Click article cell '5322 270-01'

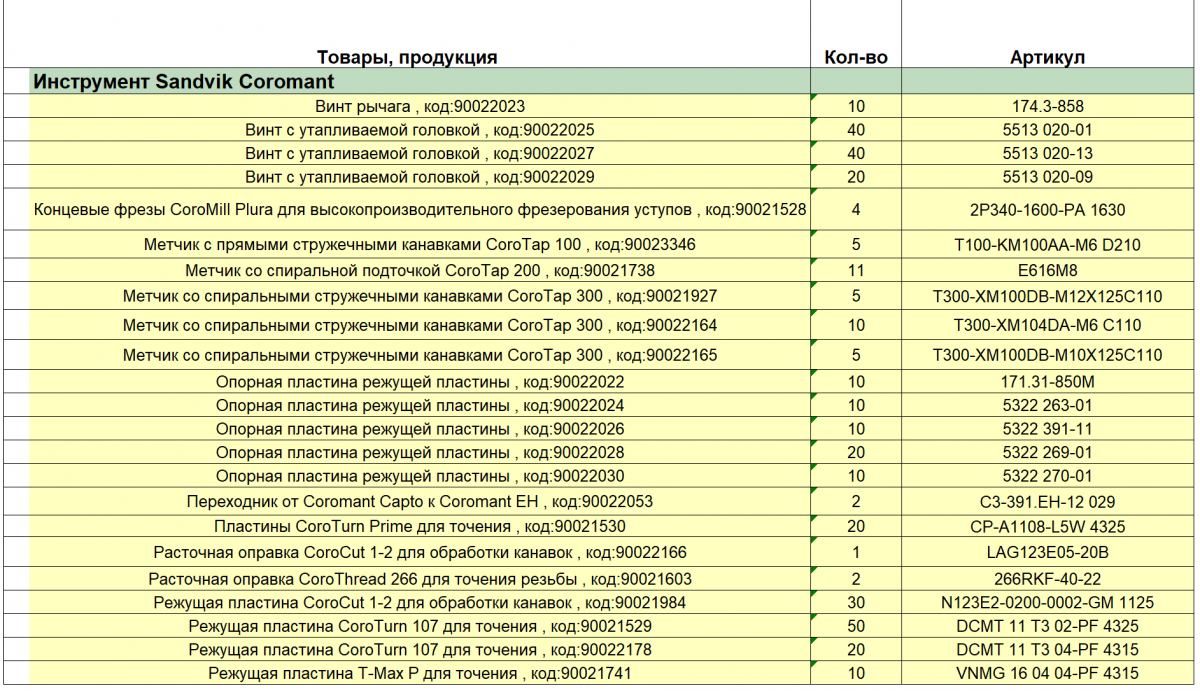tap(1048, 477)
